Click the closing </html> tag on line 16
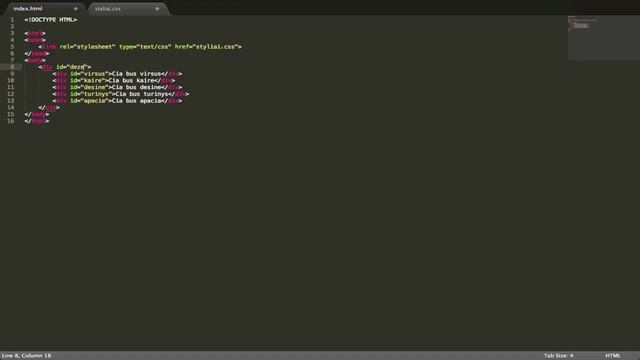The height and width of the screenshot is (360, 640). (37, 121)
